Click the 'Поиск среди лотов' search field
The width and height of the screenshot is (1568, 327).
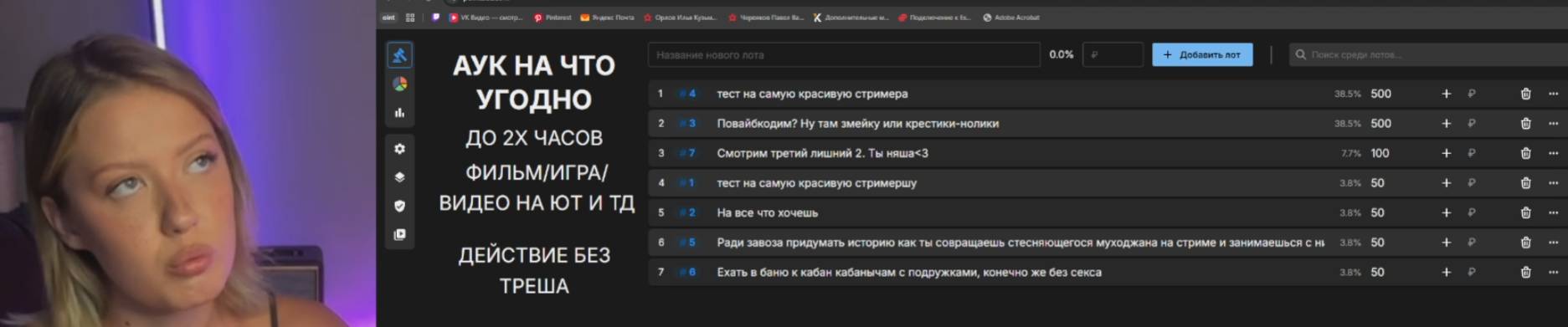(1428, 54)
